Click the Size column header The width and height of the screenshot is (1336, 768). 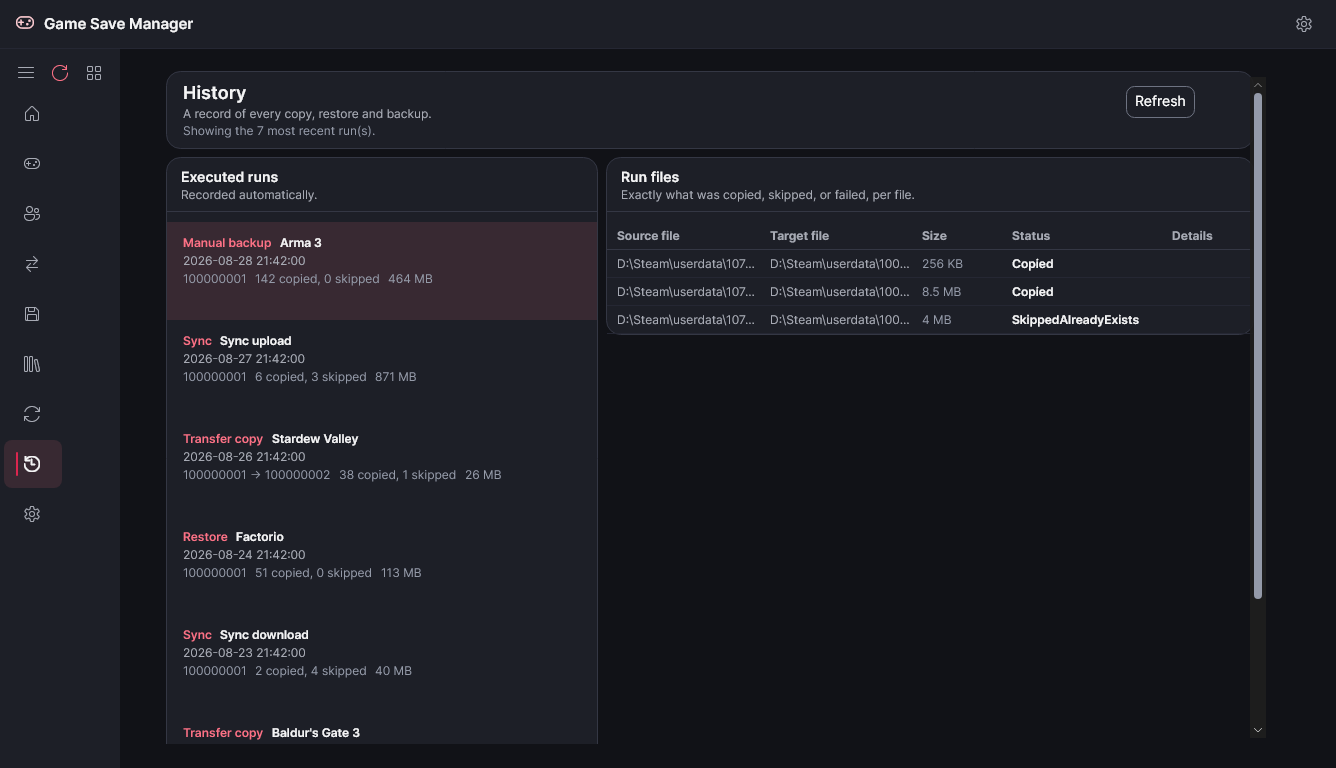pyautogui.click(x=934, y=236)
